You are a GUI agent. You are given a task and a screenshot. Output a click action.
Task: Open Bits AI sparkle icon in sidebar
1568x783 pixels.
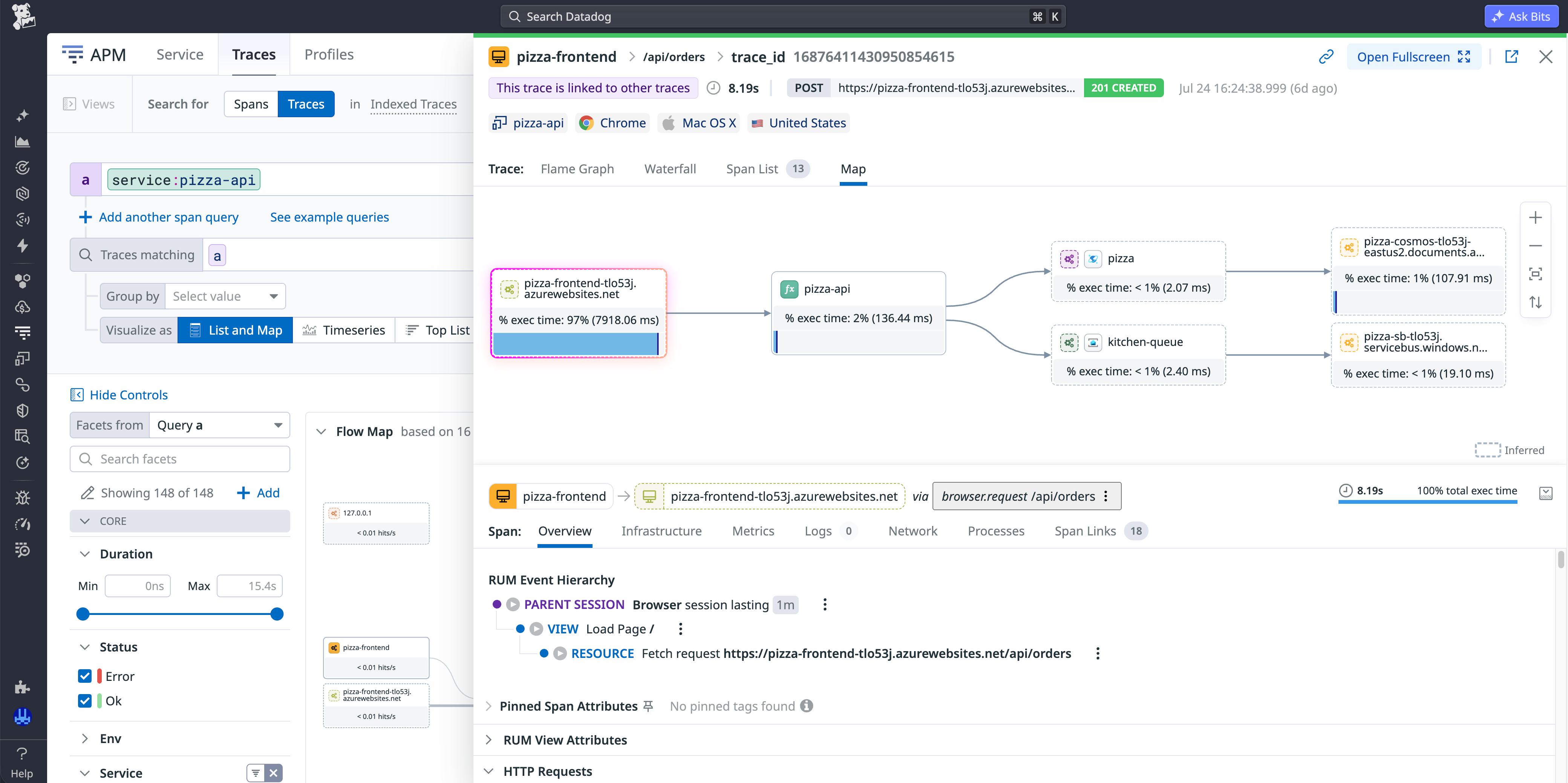[23, 116]
